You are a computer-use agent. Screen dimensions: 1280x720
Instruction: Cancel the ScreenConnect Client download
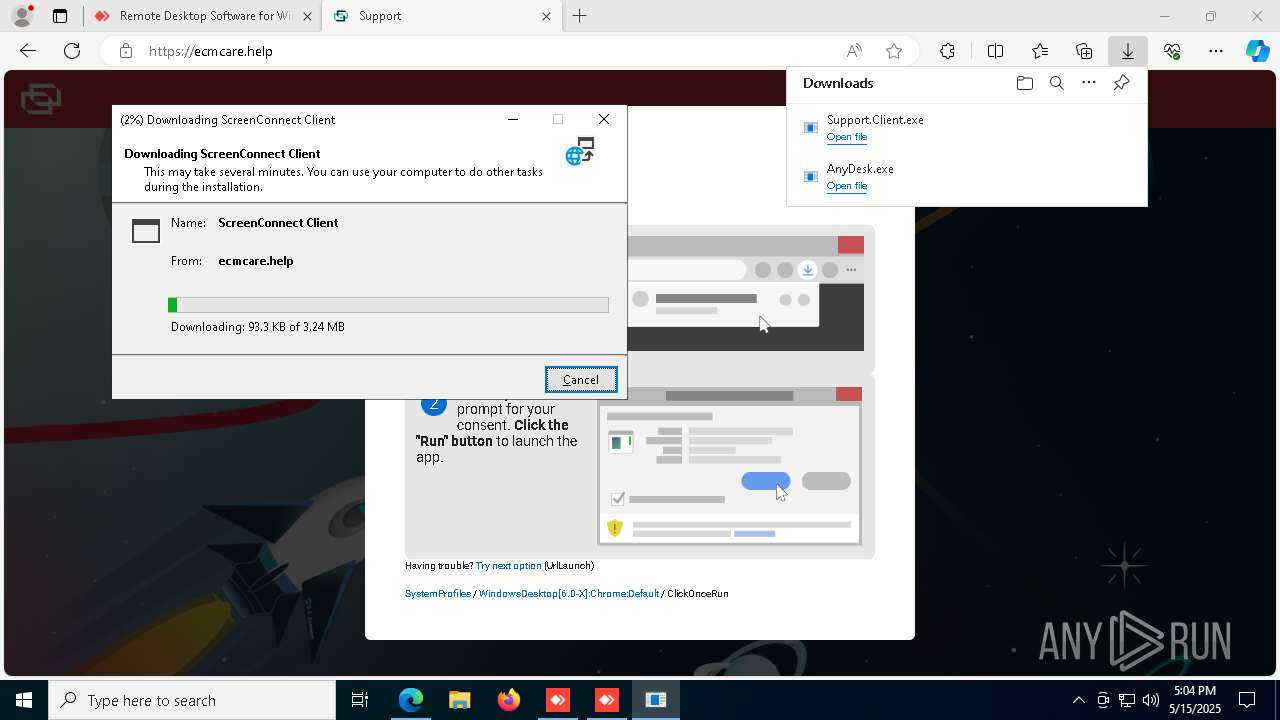pos(581,379)
